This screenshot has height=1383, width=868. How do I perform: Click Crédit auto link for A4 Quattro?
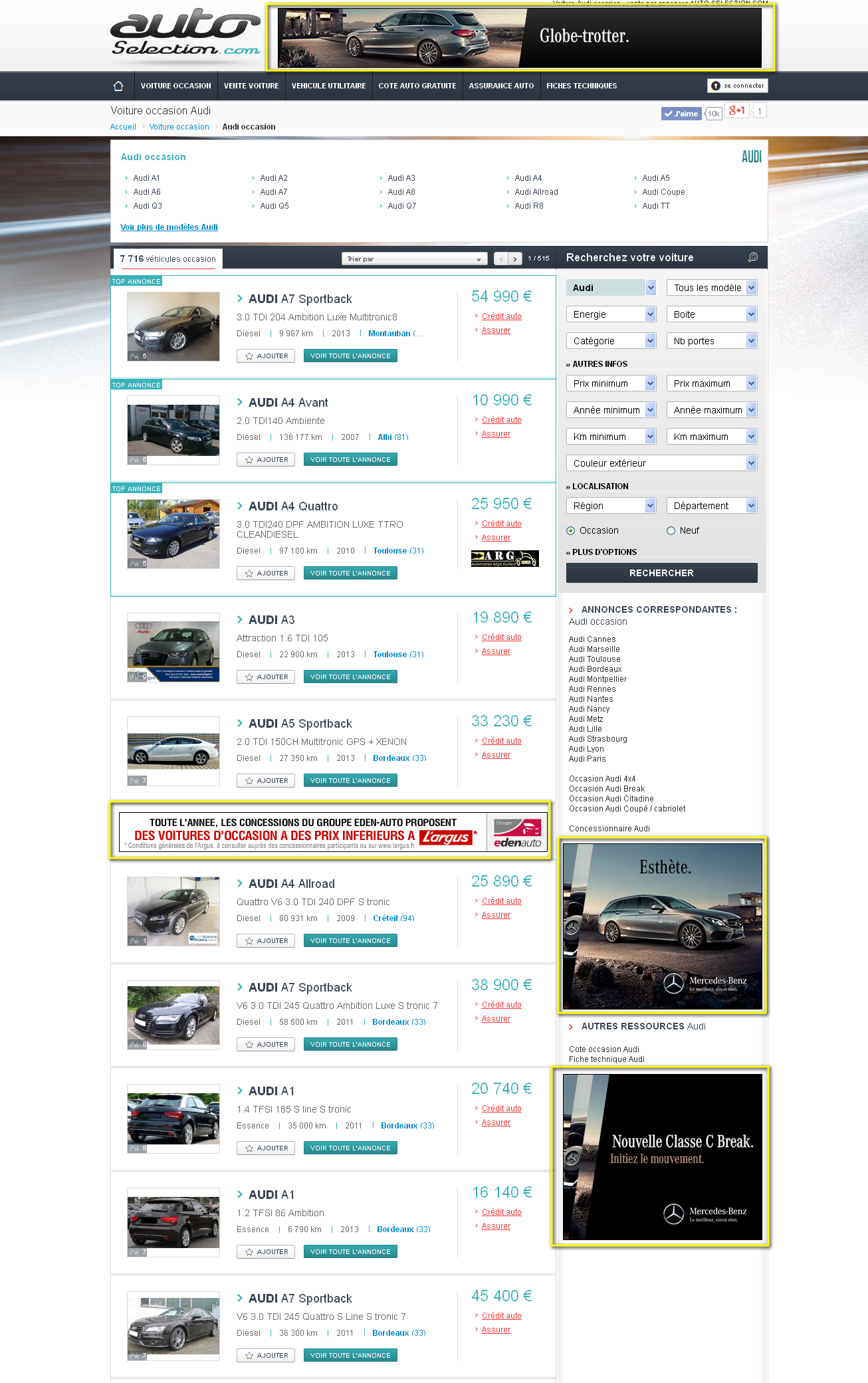click(x=502, y=524)
